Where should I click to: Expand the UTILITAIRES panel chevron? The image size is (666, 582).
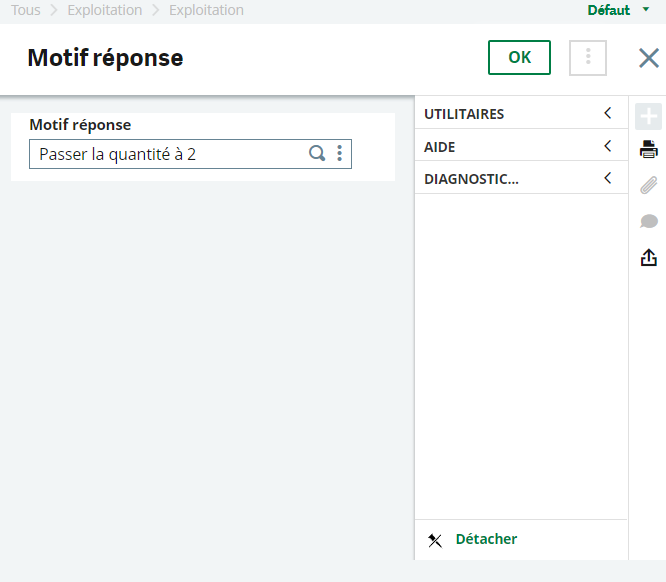click(607, 113)
